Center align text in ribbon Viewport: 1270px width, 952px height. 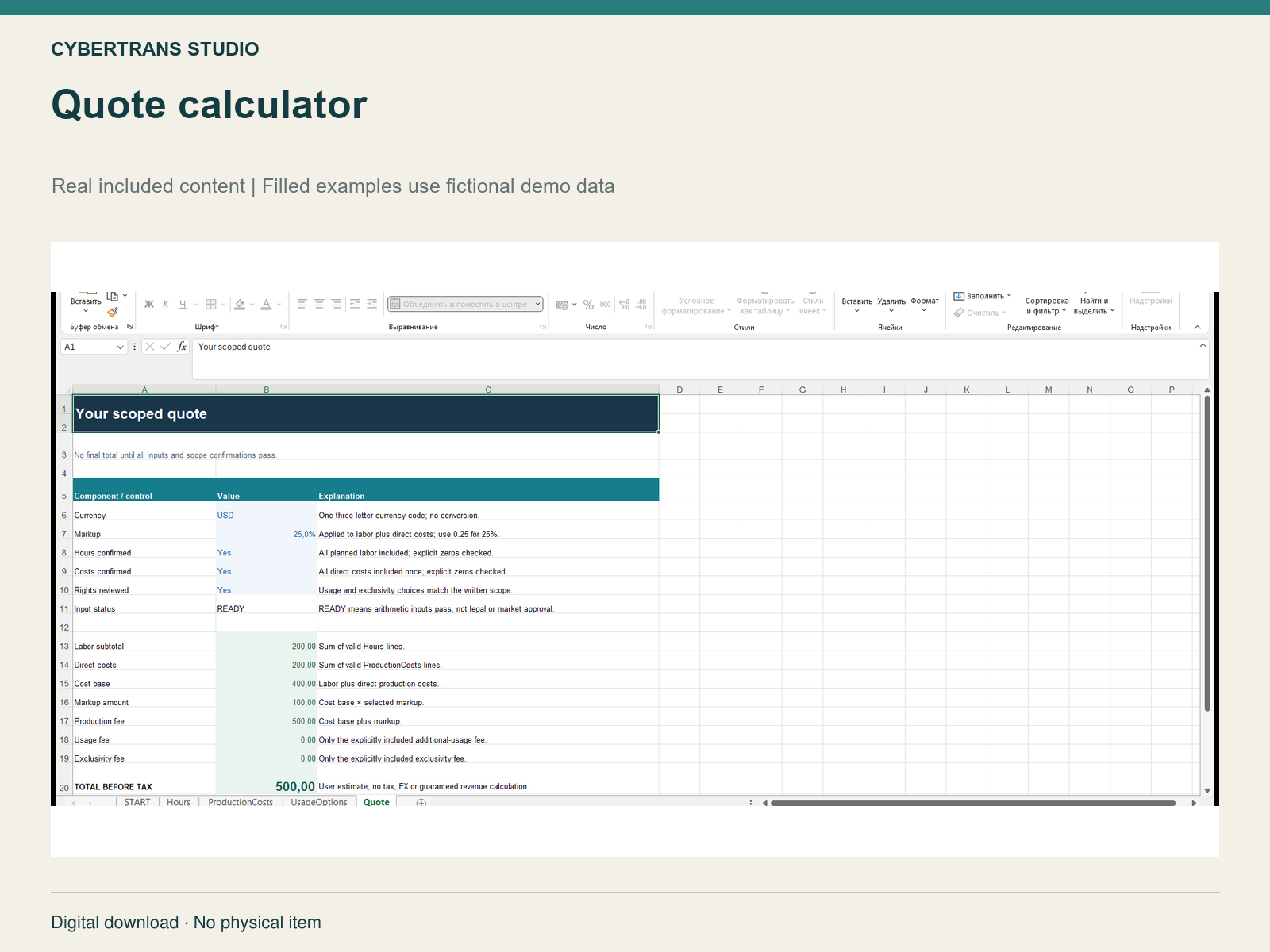(319, 304)
